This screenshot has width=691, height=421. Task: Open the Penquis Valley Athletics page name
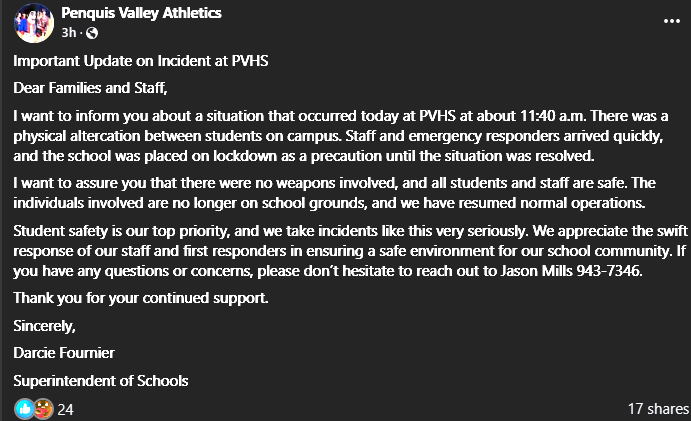coord(141,13)
